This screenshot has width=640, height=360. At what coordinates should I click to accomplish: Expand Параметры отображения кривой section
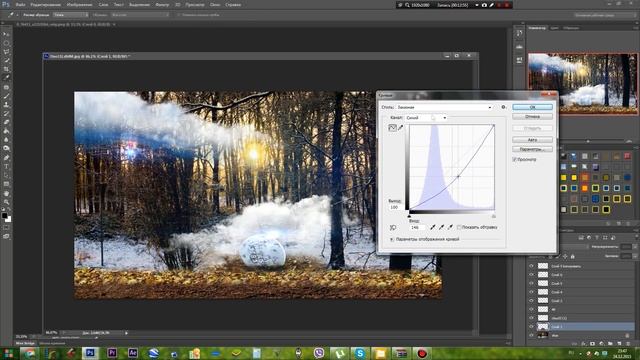pyautogui.click(x=392, y=239)
